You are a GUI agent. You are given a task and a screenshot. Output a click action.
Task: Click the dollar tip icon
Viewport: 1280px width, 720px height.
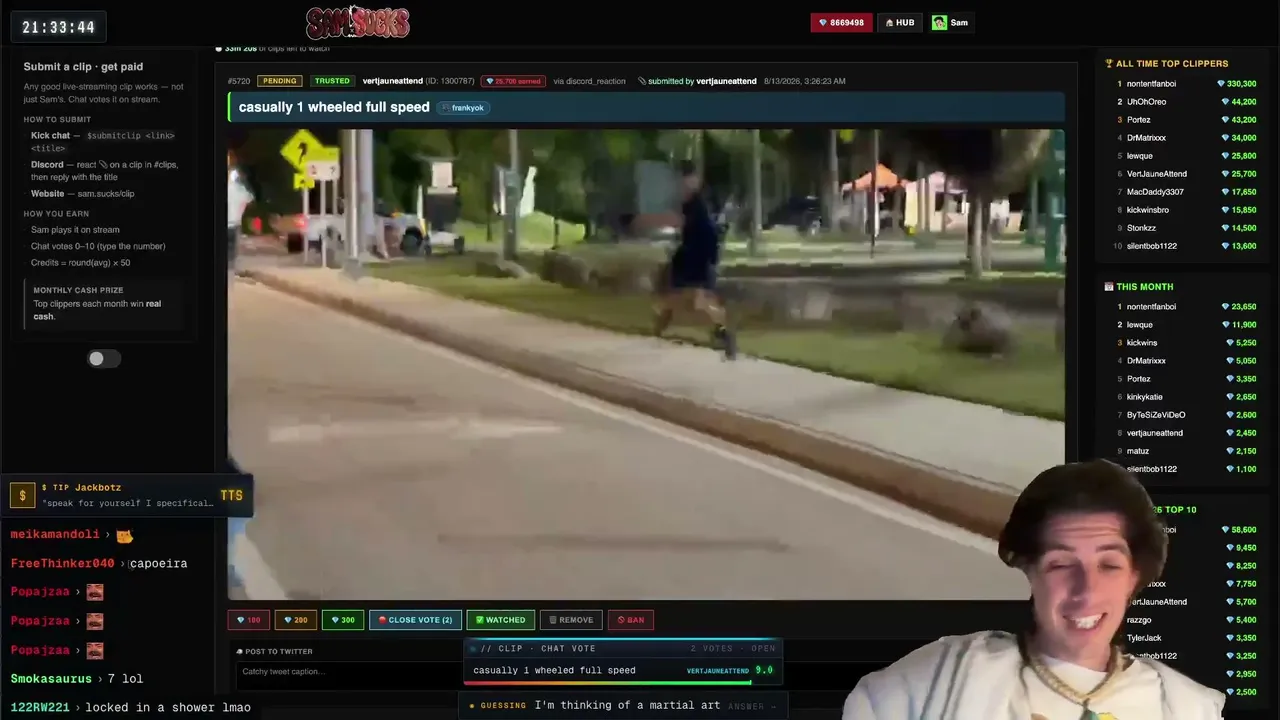click(x=22, y=495)
